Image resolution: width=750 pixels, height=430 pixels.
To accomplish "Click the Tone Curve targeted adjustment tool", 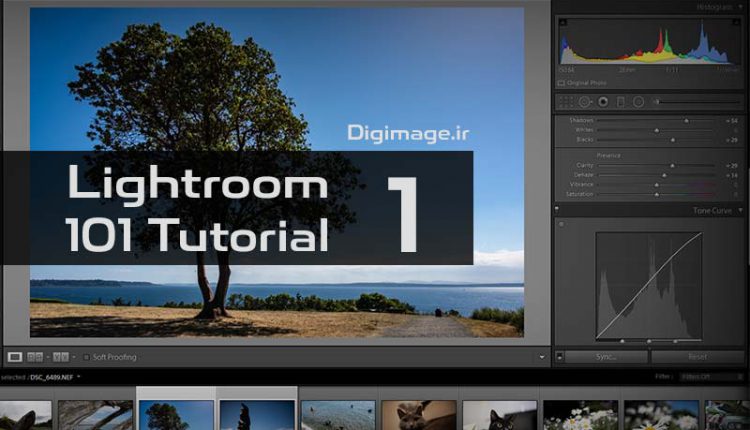I will (x=561, y=225).
